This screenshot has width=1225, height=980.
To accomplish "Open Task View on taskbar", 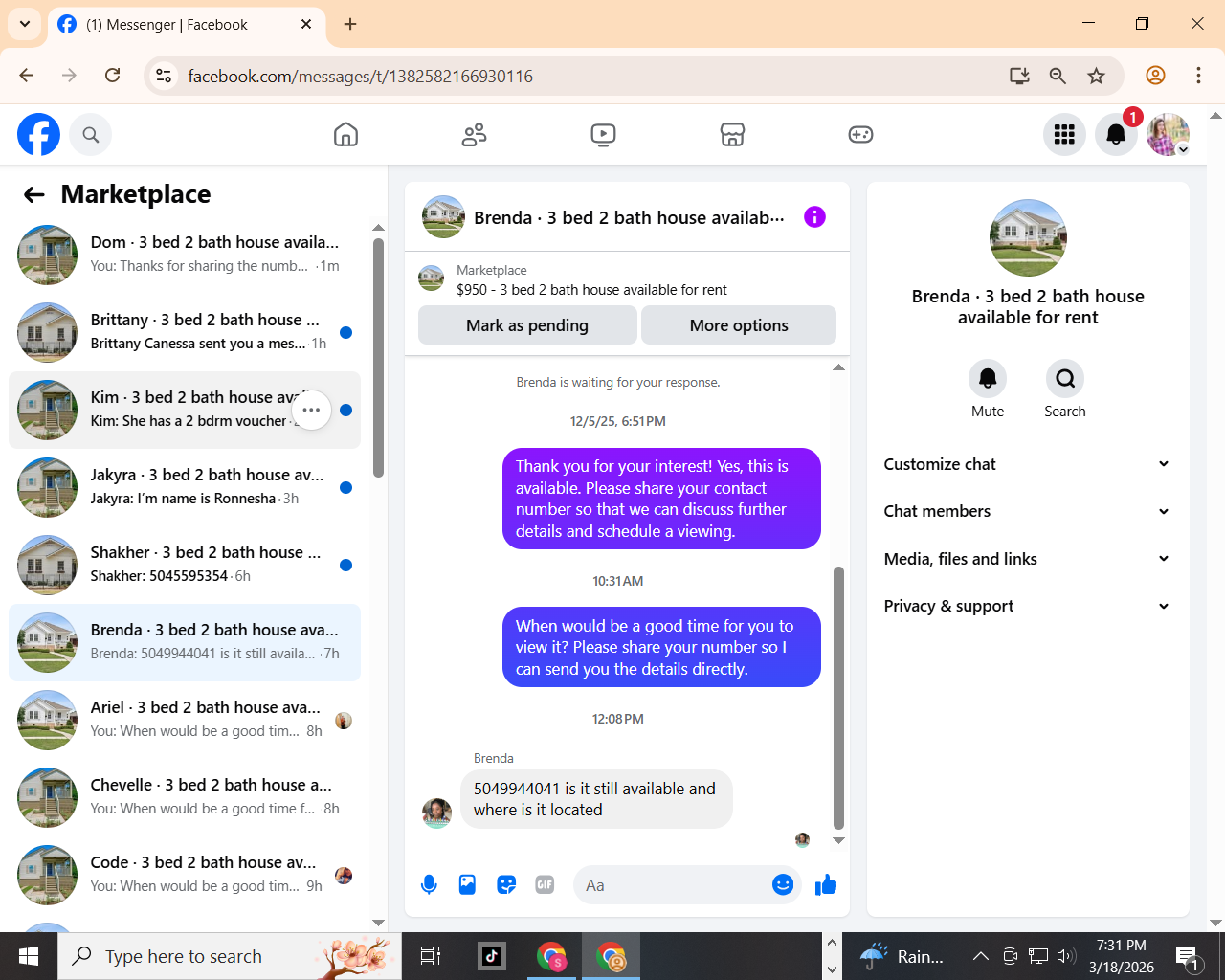I will pos(431,955).
